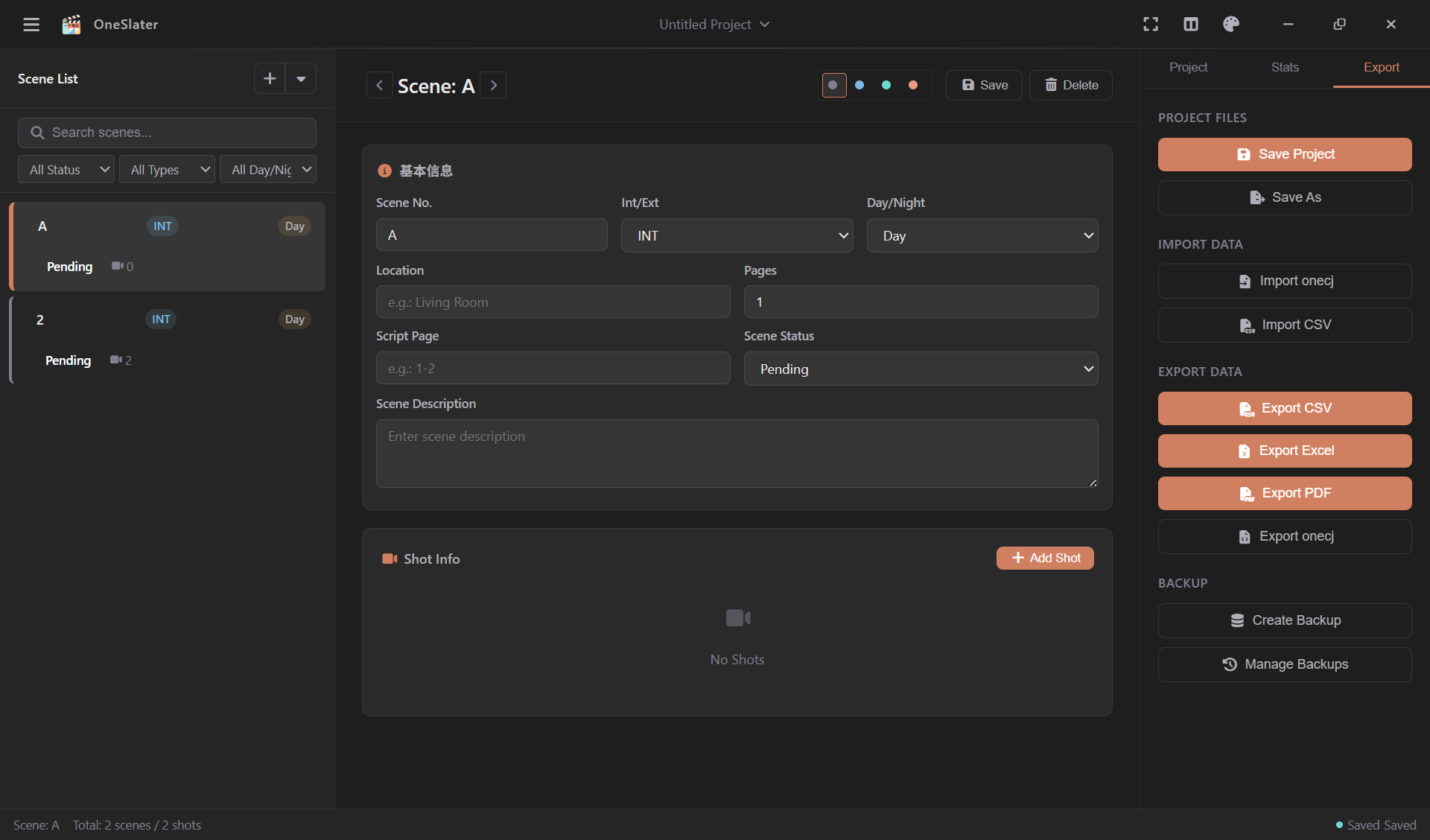The height and width of the screenshot is (840, 1430).
Task: Open the Untitled Project title dropdown
Action: coord(714,25)
